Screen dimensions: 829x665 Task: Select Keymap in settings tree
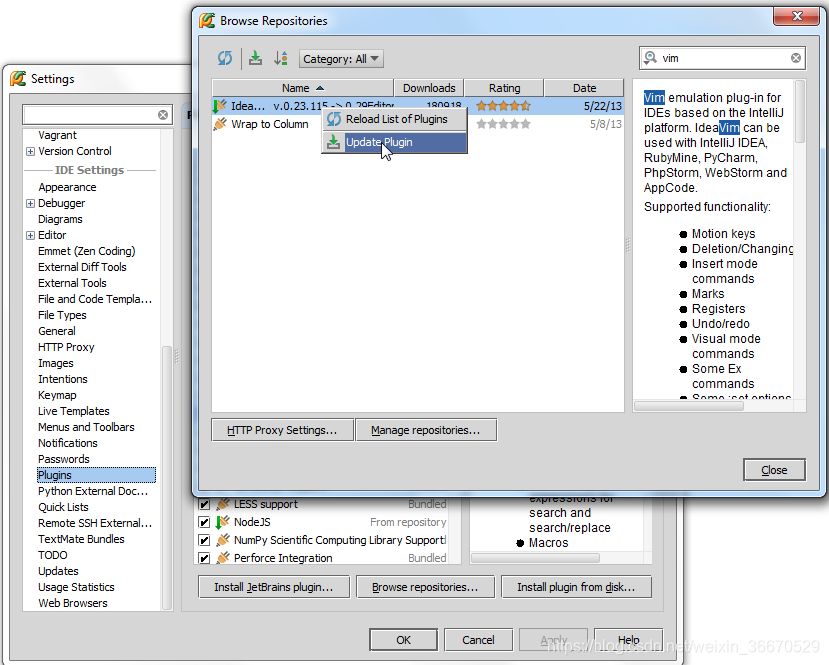tap(57, 395)
